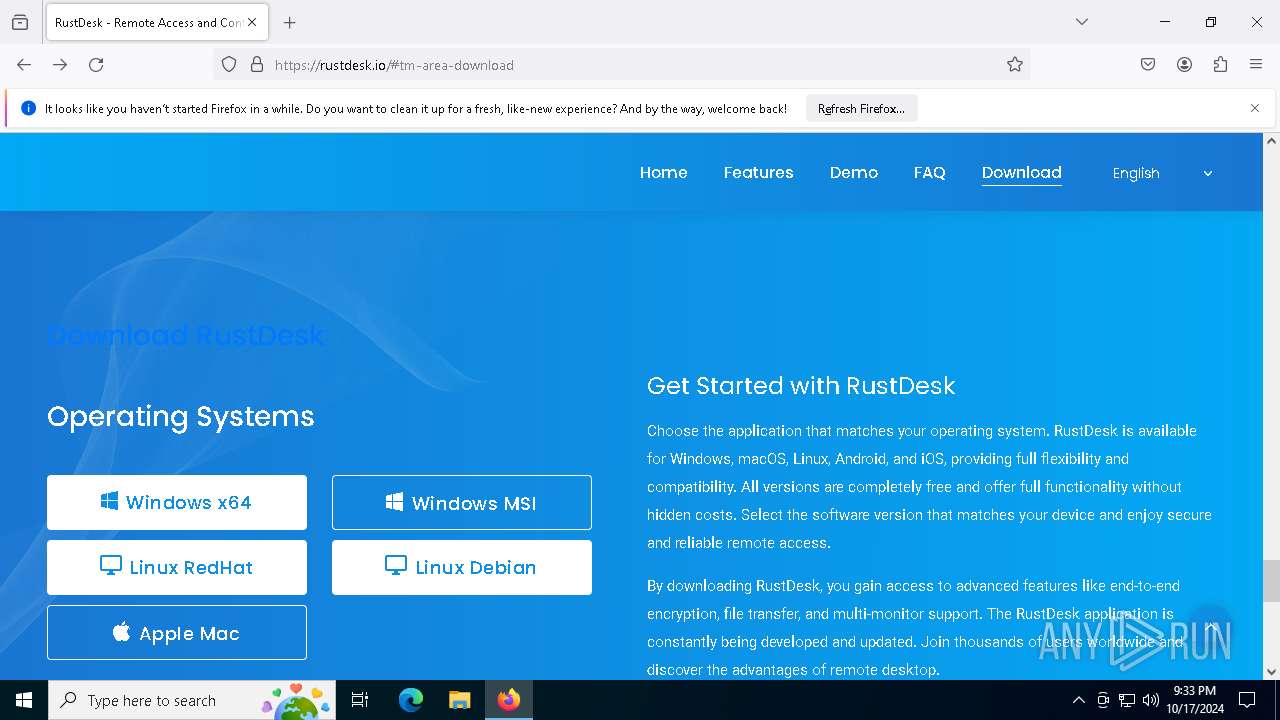
Task: Download the Windows MSI installer
Action: (462, 502)
